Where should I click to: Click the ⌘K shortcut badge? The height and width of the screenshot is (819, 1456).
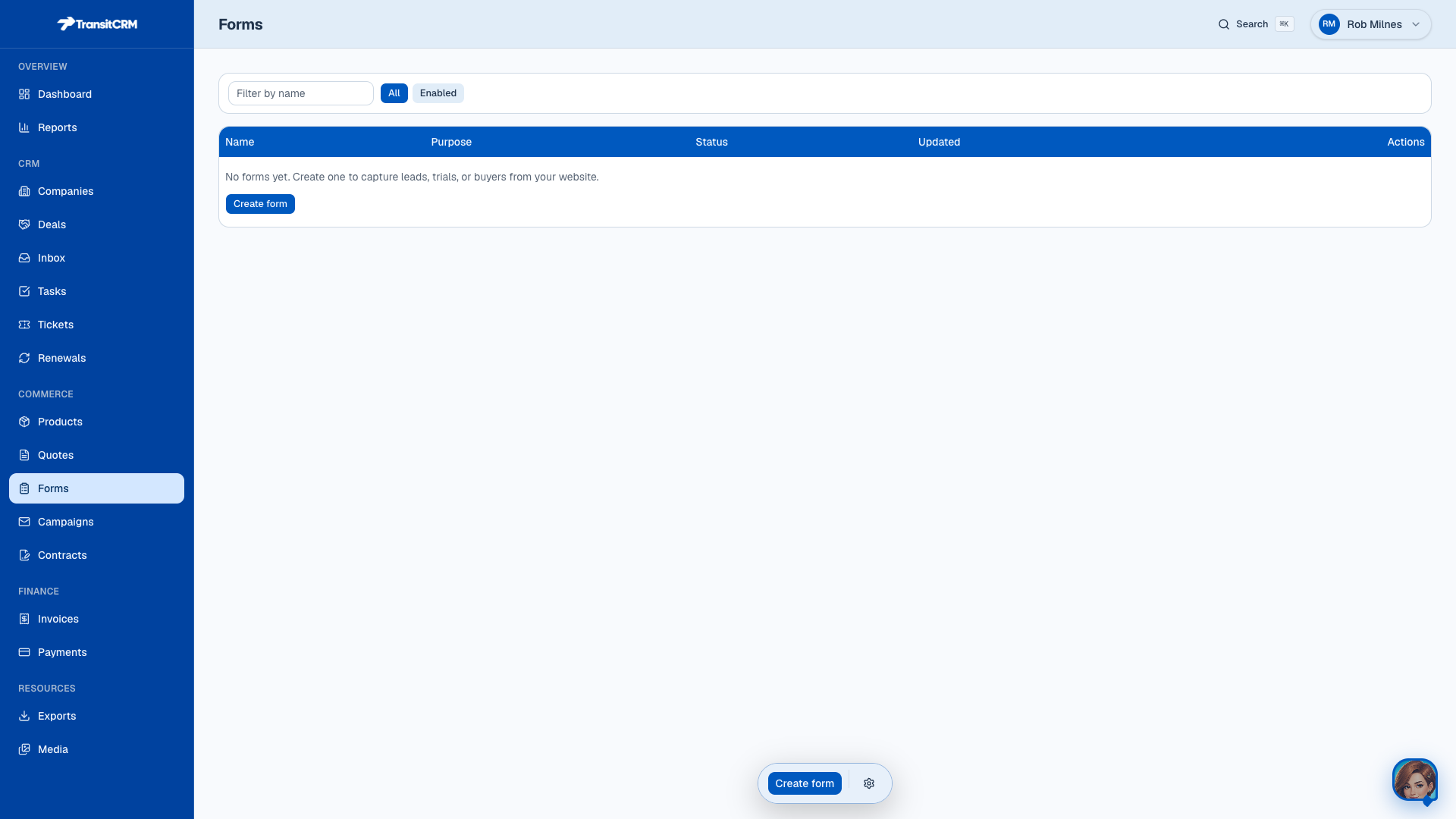click(x=1284, y=24)
